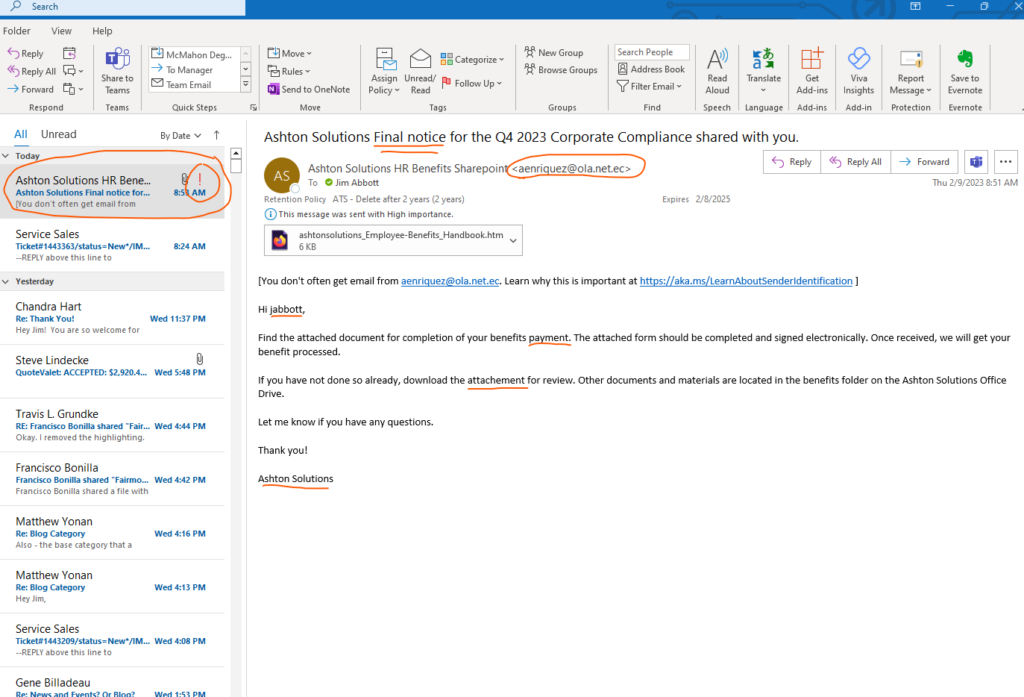Reverse sort order with up arrow
This screenshot has height=697, width=1024.
coord(216,135)
